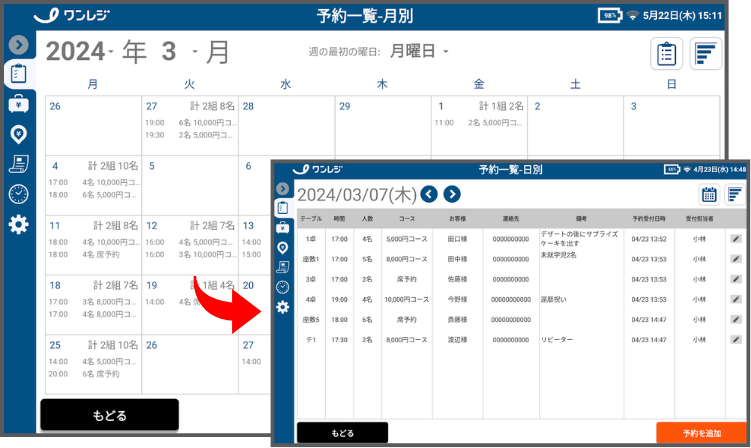The width and height of the screenshot is (751, 448).
Task: Click the 11:00 2名 5,000円 reservation on the 1st
Action: (x=479, y=123)
